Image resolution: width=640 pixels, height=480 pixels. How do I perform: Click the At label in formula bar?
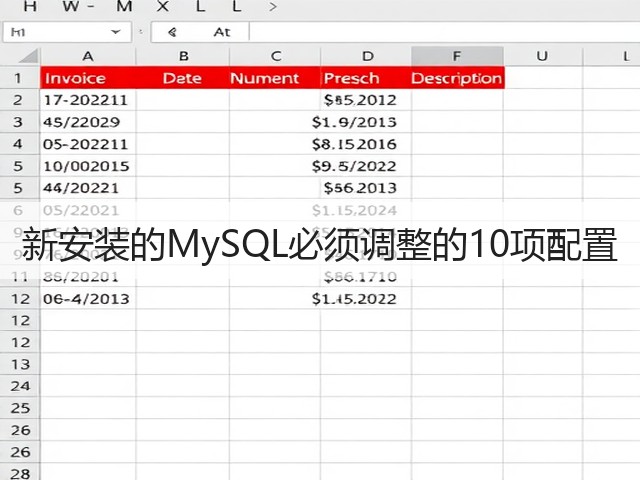222,32
